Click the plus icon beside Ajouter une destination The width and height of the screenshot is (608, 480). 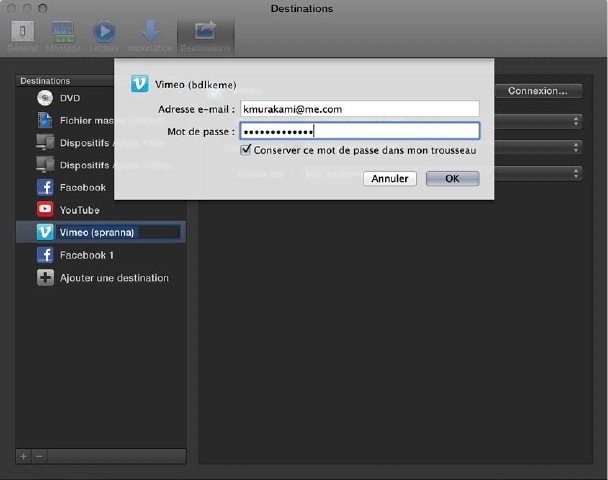[45, 278]
